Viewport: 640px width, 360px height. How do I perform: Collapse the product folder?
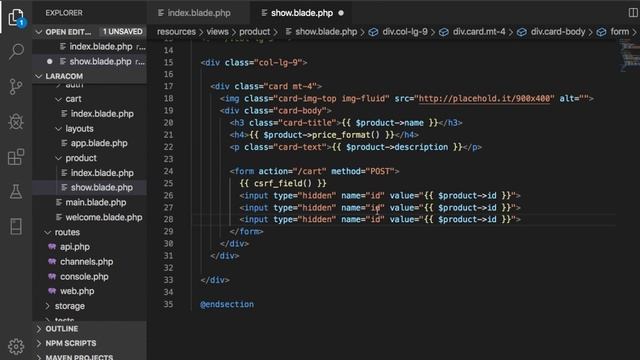[x=58, y=158]
